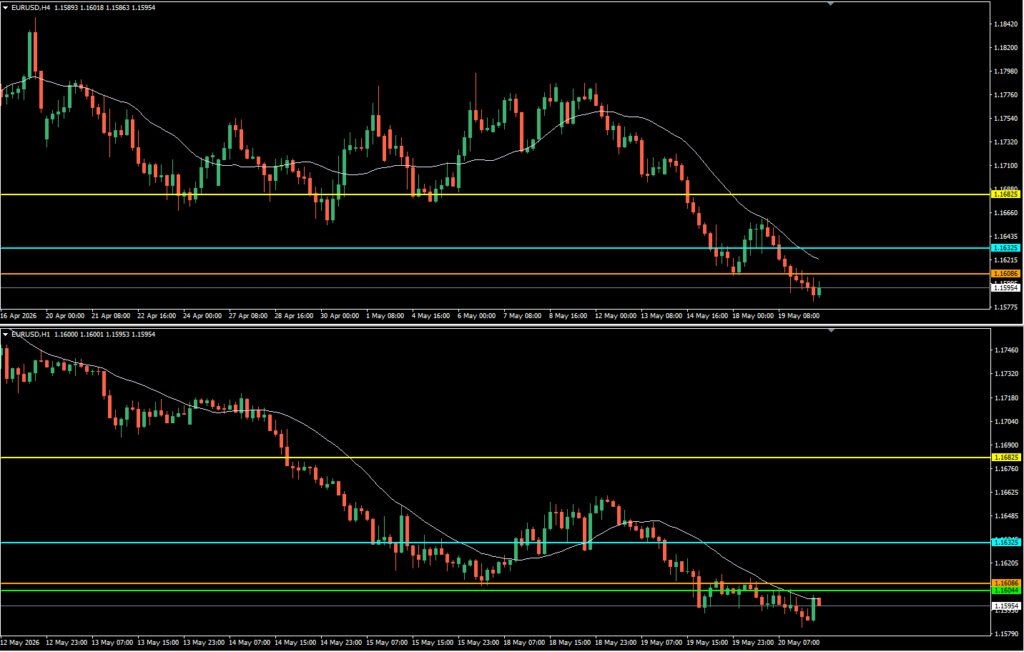Click 1.16205 on the H1 price scale
This screenshot has height=652, width=1024.
(x=1007, y=562)
